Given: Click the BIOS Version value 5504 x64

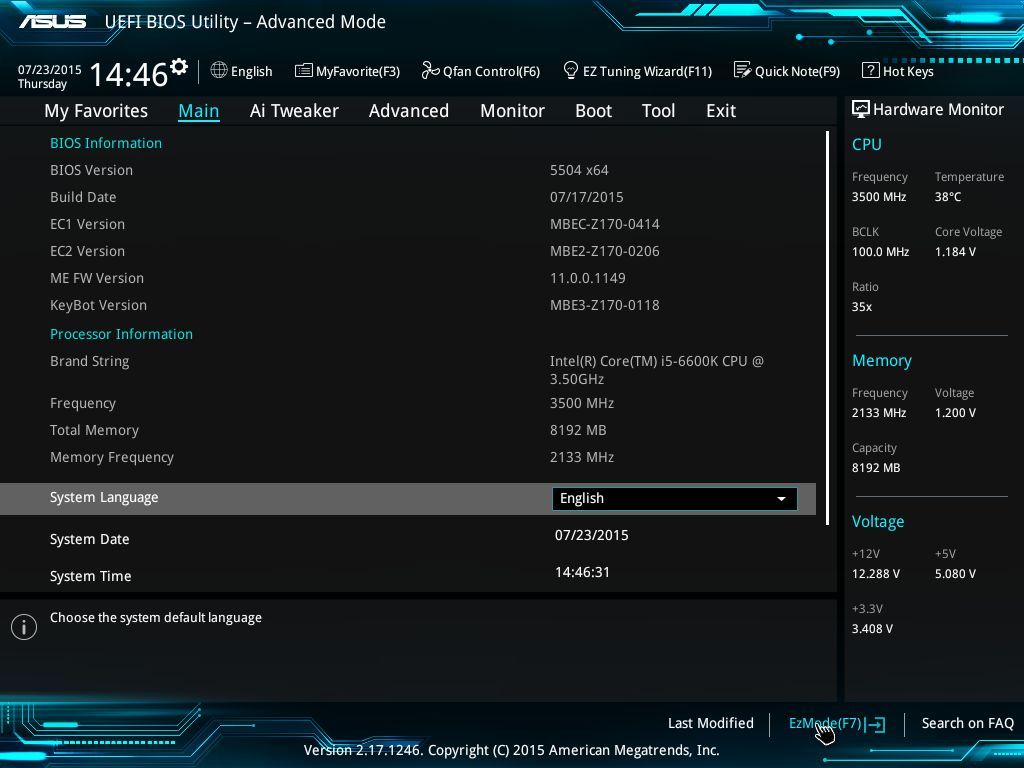Looking at the screenshot, I should pos(579,170).
